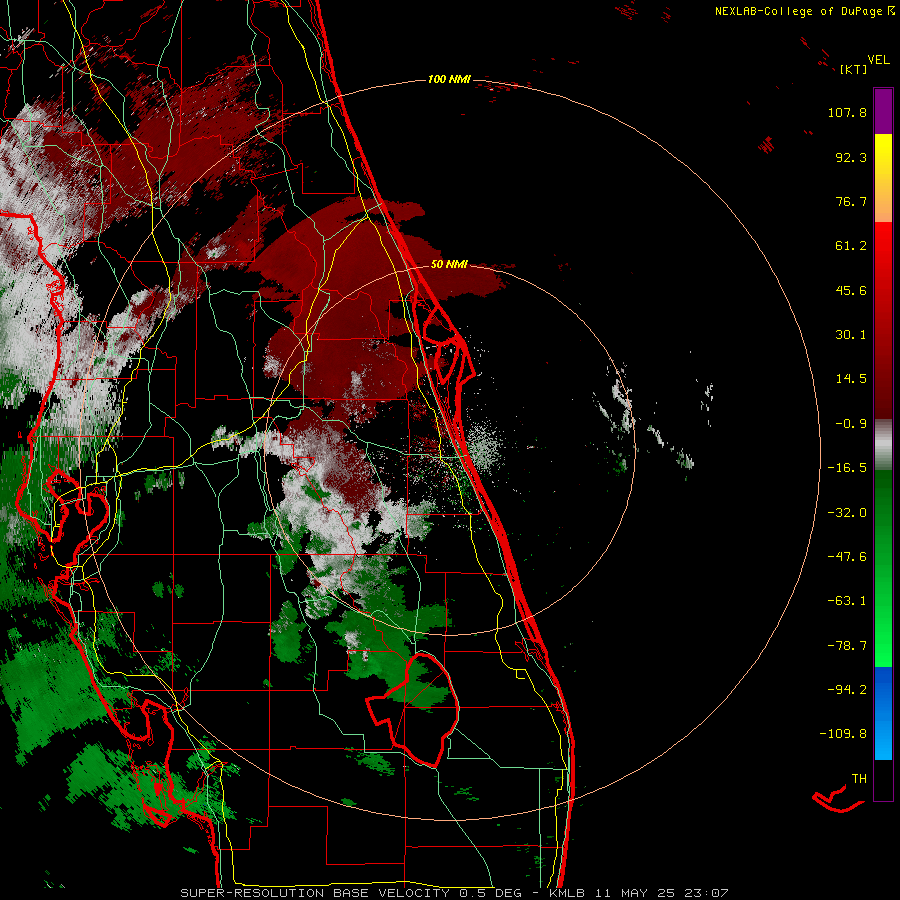Select the VEL legend heading
The image size is (900, 900).
point(879,60)
